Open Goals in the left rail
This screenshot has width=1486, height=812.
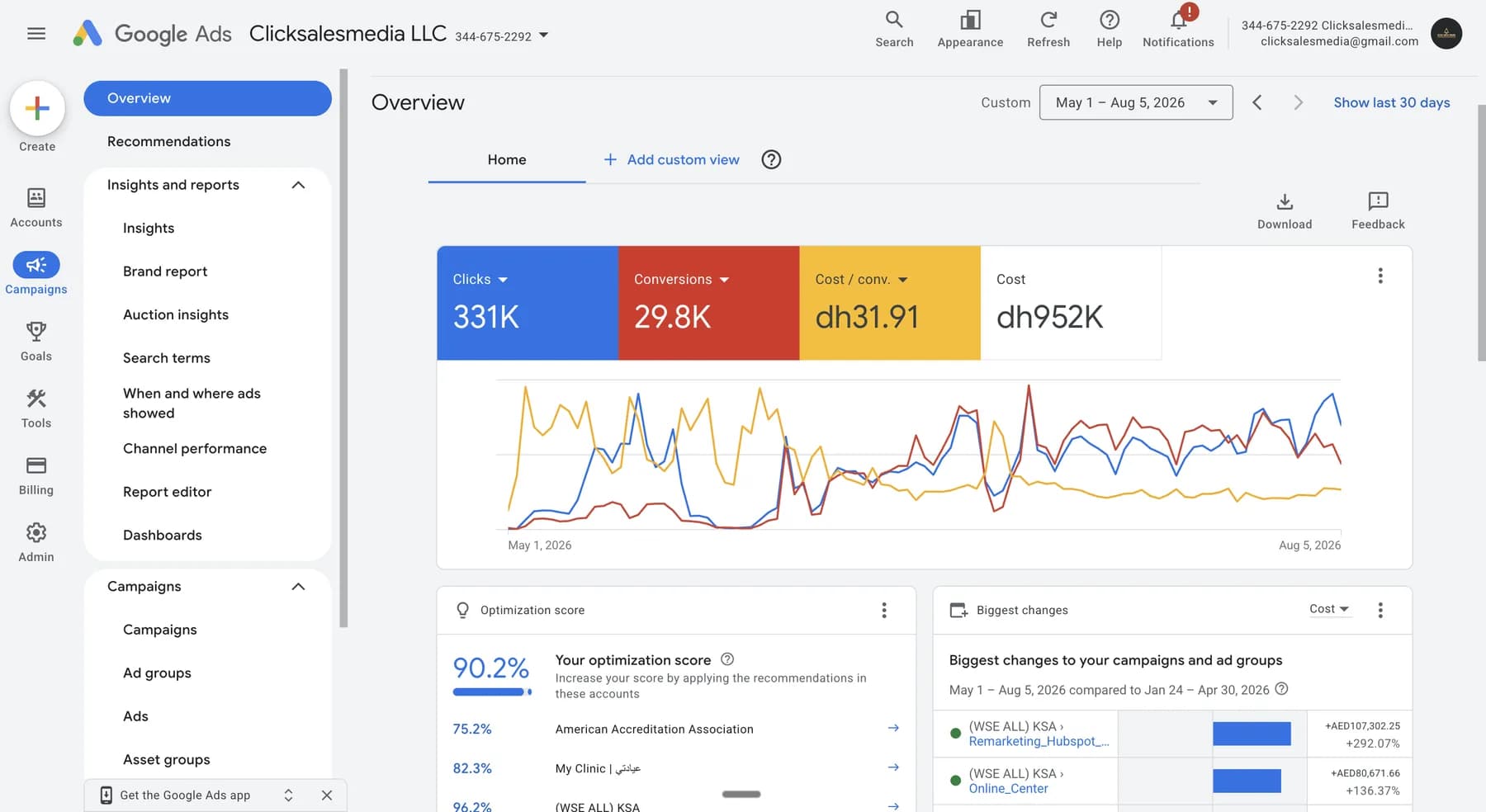click(x=36, y=342)
